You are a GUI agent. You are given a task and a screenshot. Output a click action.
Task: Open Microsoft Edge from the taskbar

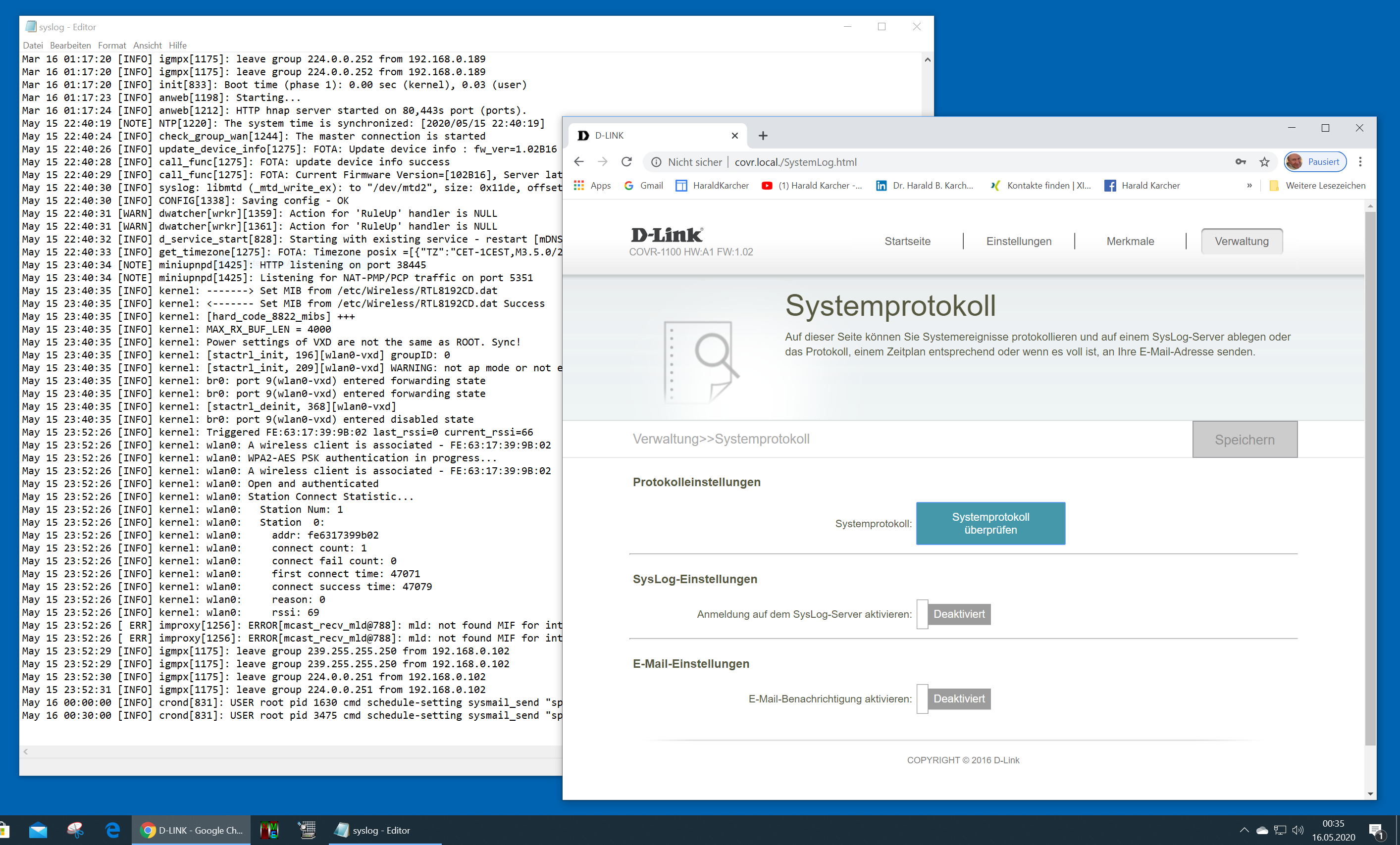(112, 830)
